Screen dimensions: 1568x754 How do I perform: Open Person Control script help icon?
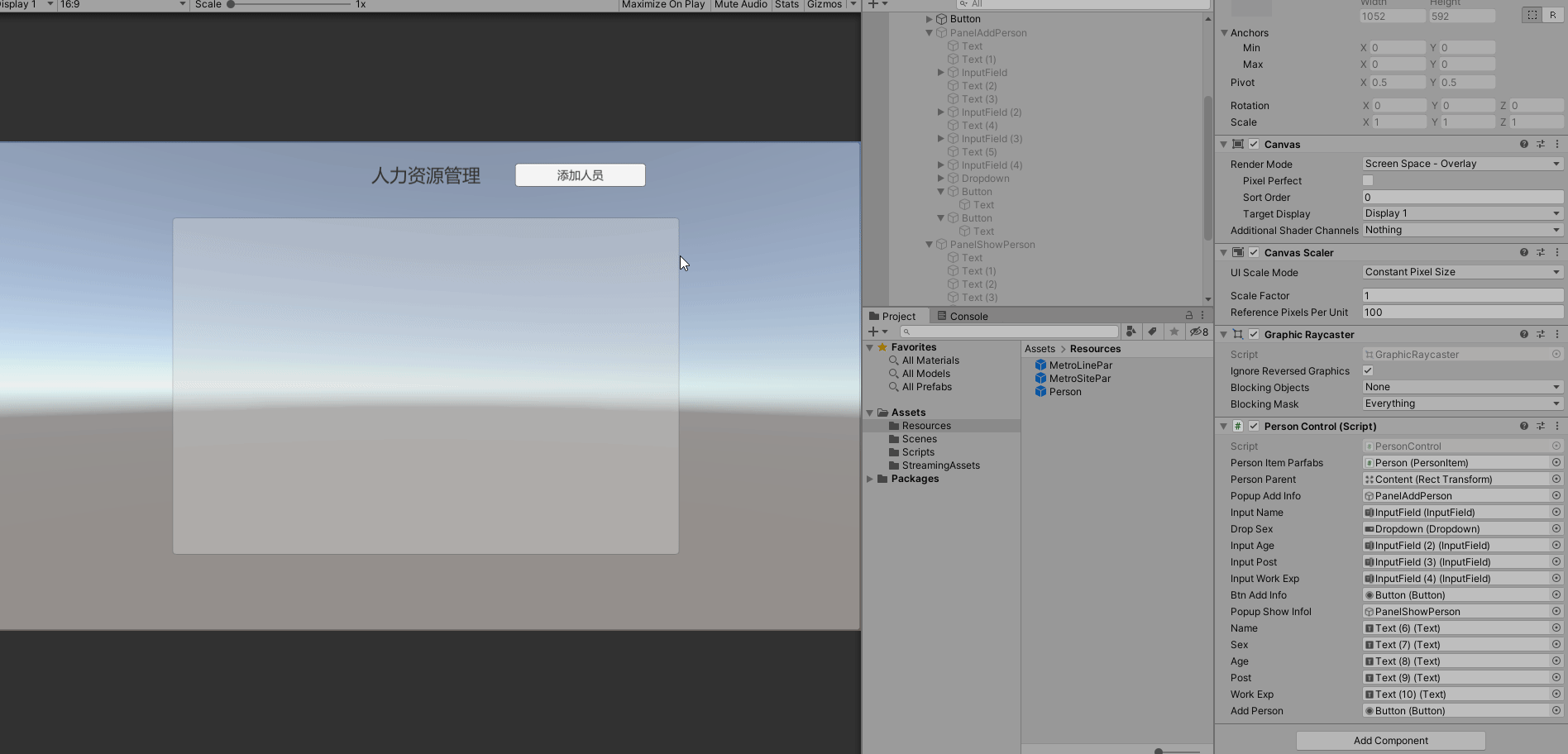1523,426
